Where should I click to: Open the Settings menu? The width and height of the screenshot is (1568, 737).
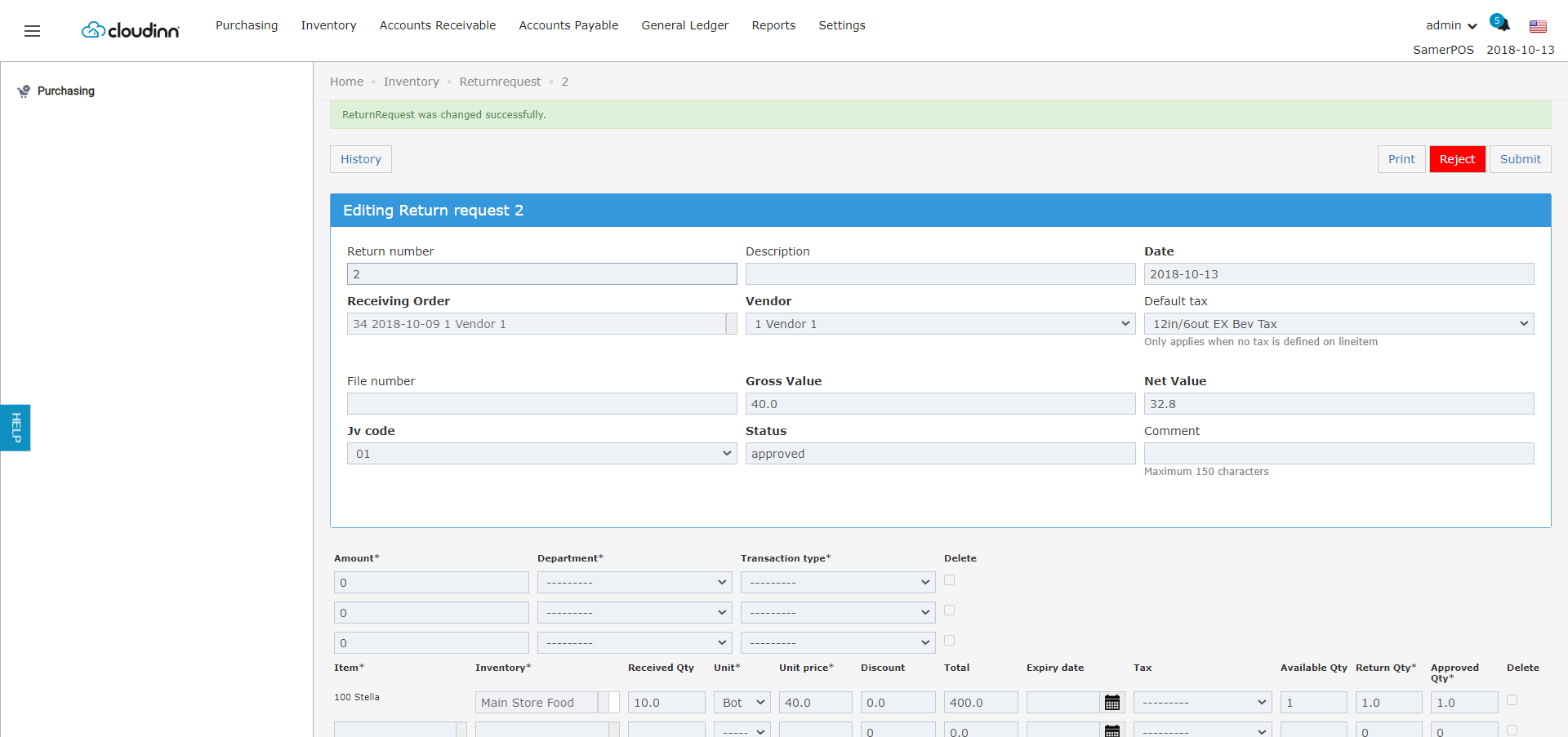842,25
